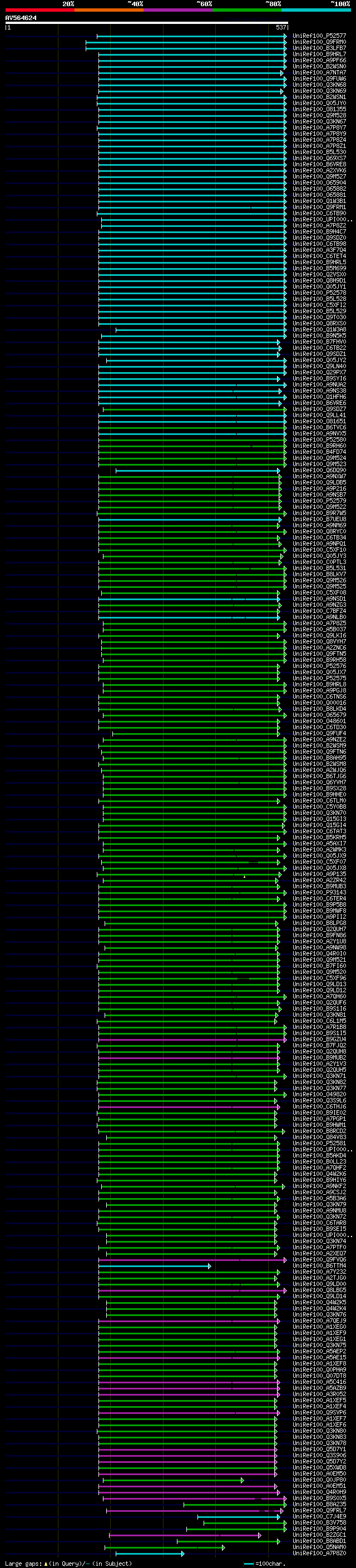Viewport: 356px width, 1568px height.
Task: Click the purple alignment bar for B2ZGC1
Action: 185,1535
